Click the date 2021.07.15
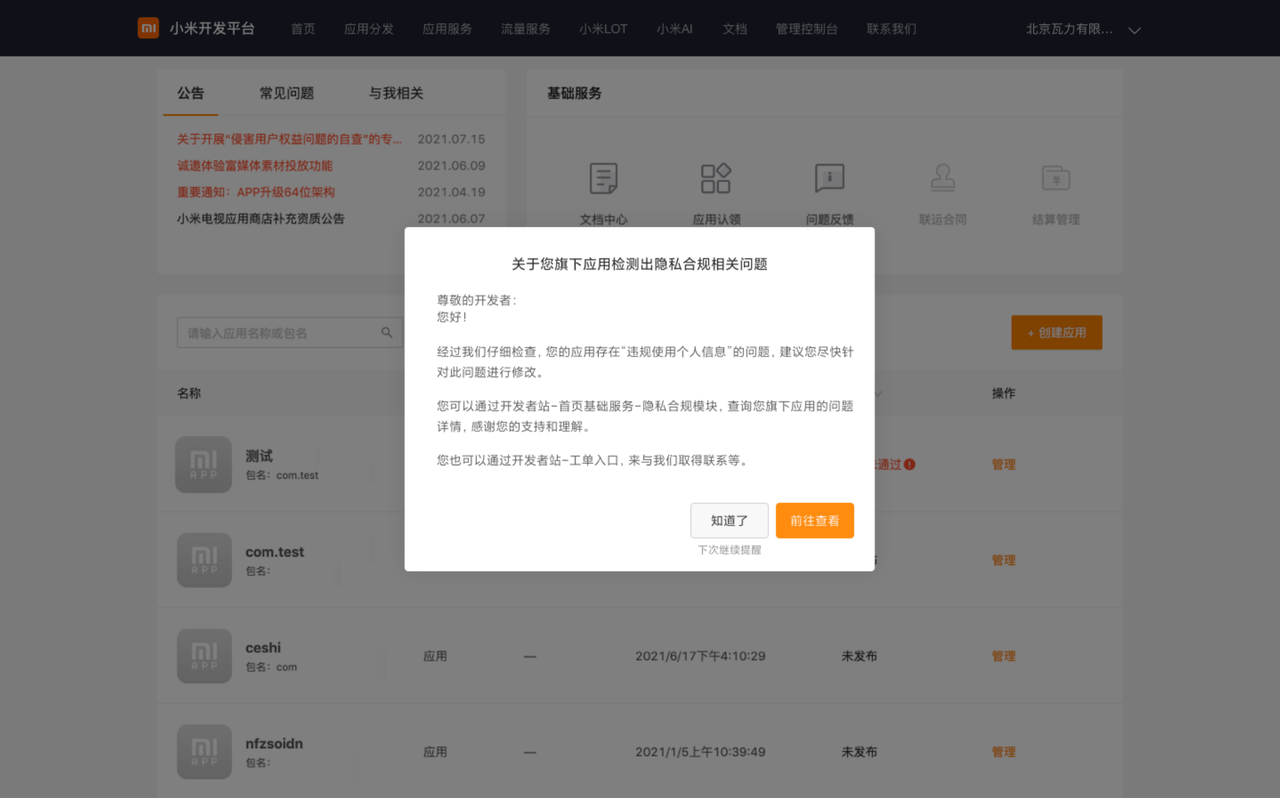The width and height of the screenshot is (1280, 798). 451,139
